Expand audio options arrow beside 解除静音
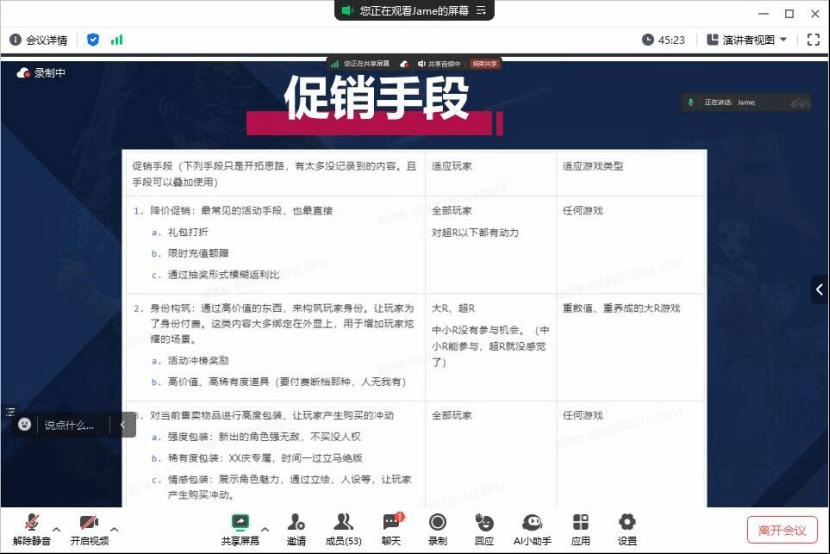 click(x=56, y=528)
